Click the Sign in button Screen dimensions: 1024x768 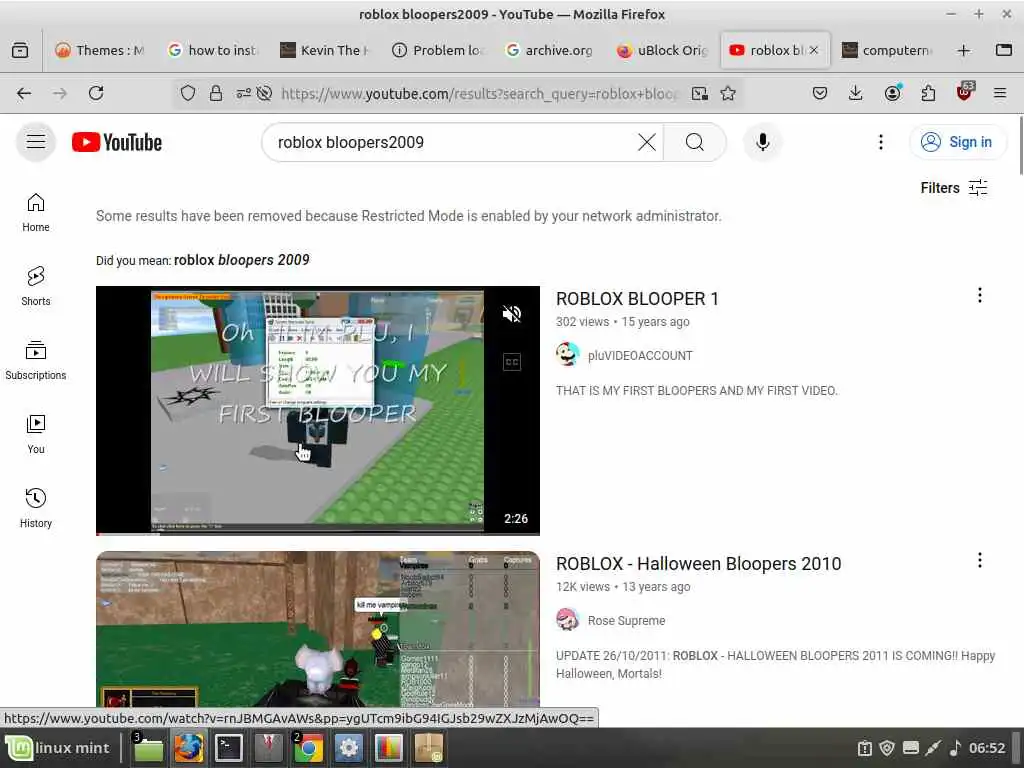tap(957, 142)
